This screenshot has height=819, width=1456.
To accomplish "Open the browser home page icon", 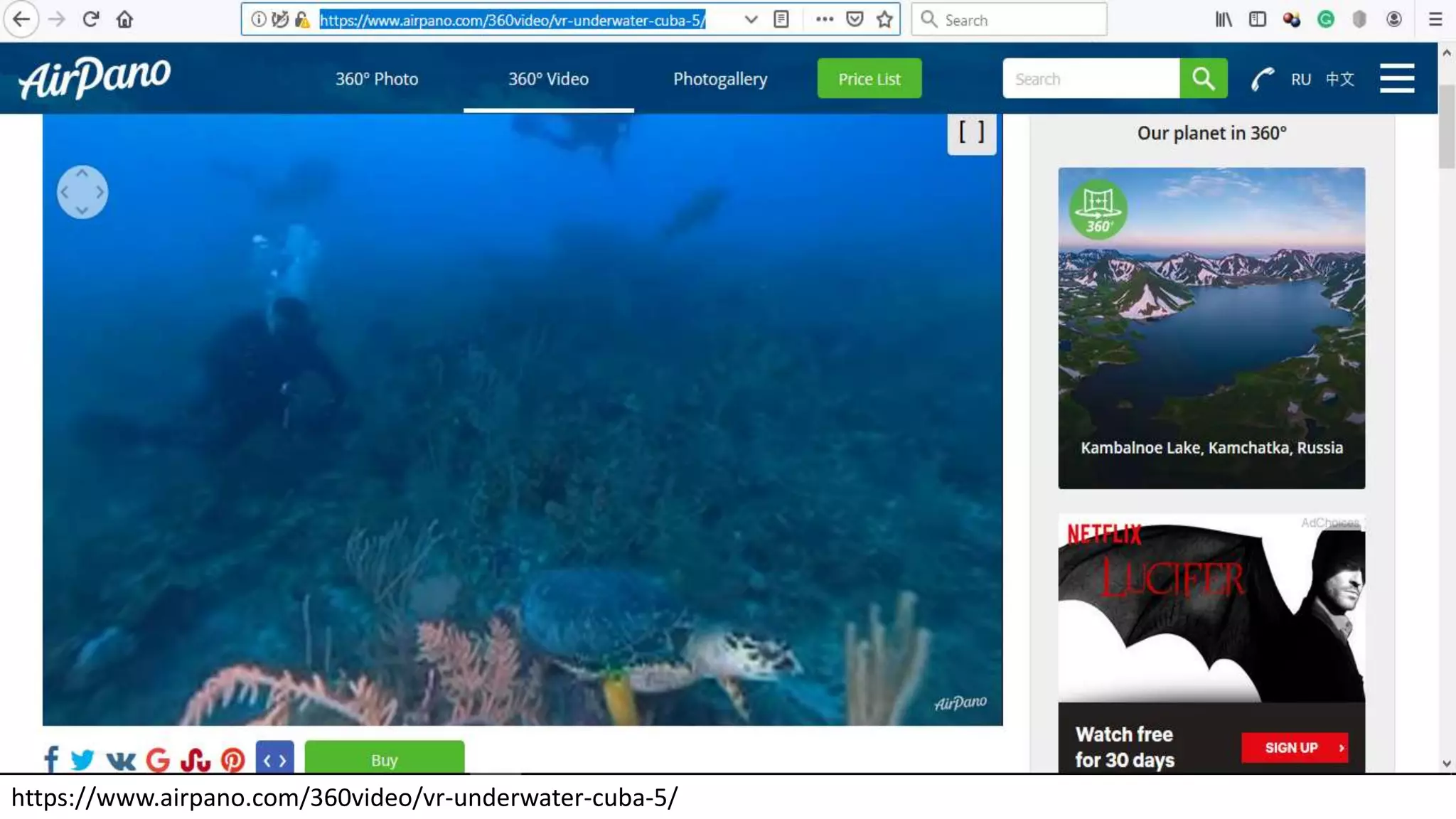I will pyautogui.click(x=124, y=19).
